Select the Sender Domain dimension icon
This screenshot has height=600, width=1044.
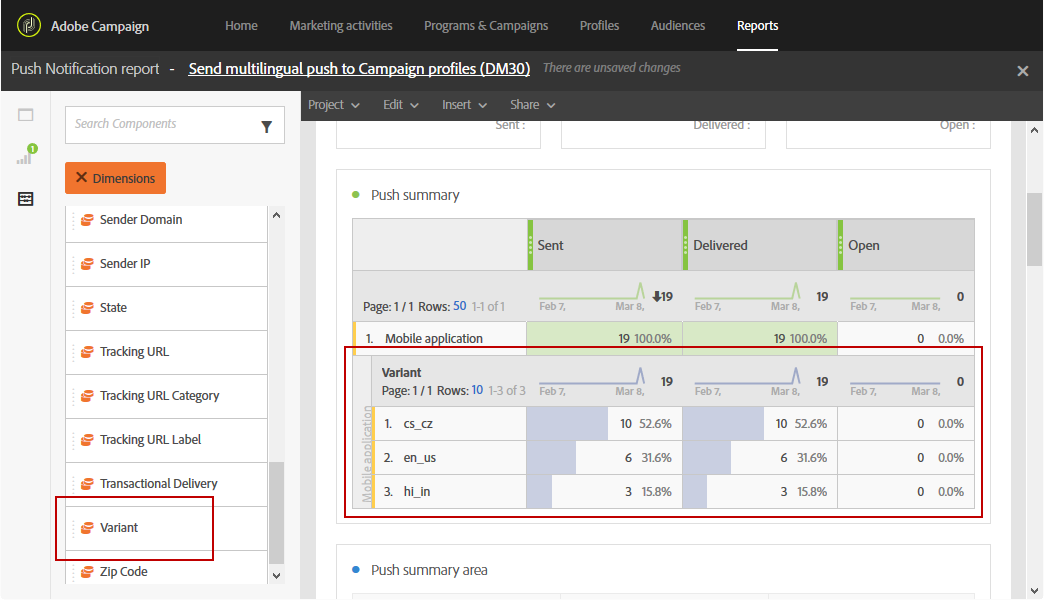(x=87, y=220)
